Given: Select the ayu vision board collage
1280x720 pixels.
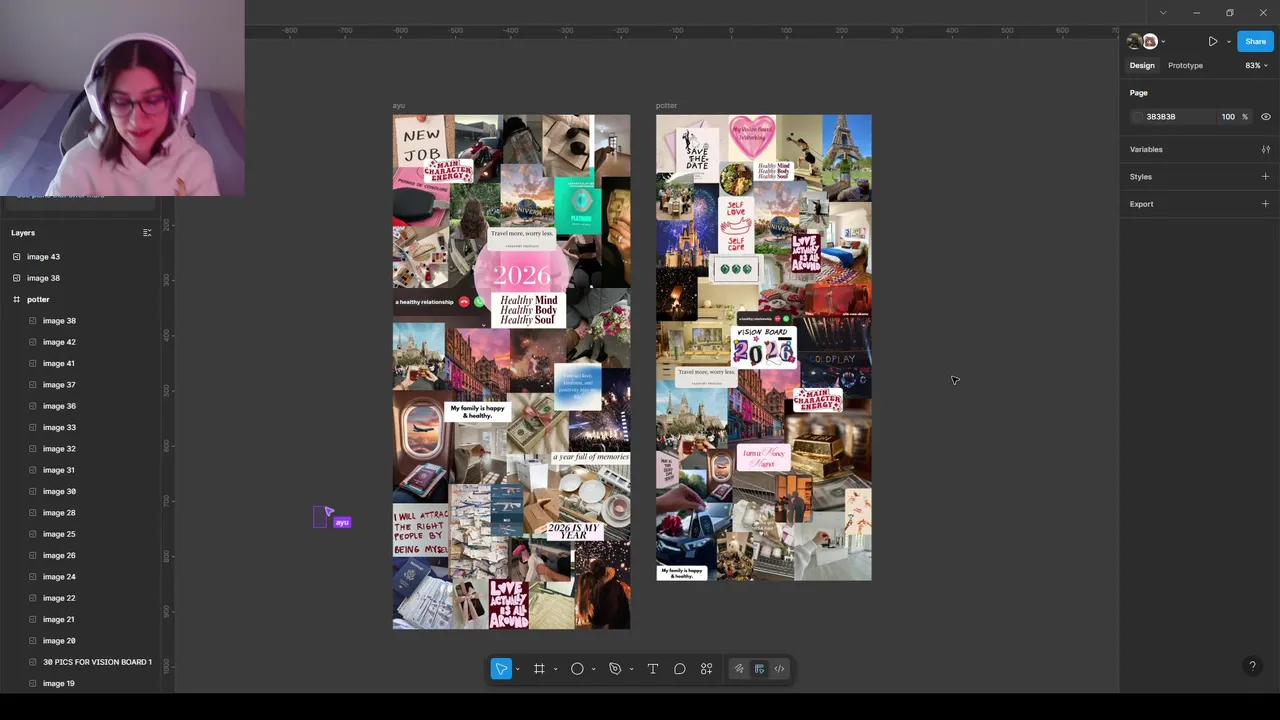Looking at the screenshot, I should 511,372.
